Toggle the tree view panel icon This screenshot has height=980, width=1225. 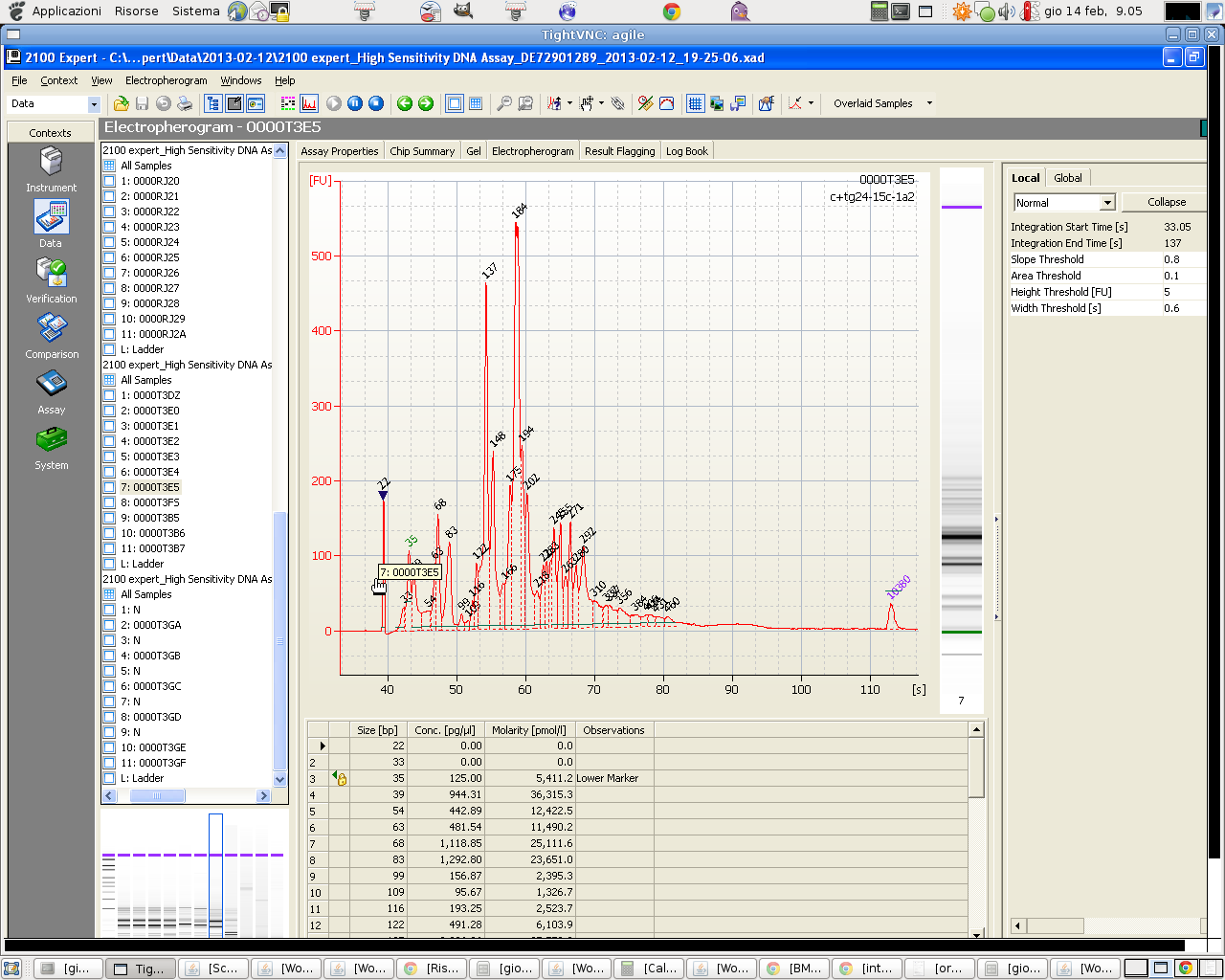213,103
